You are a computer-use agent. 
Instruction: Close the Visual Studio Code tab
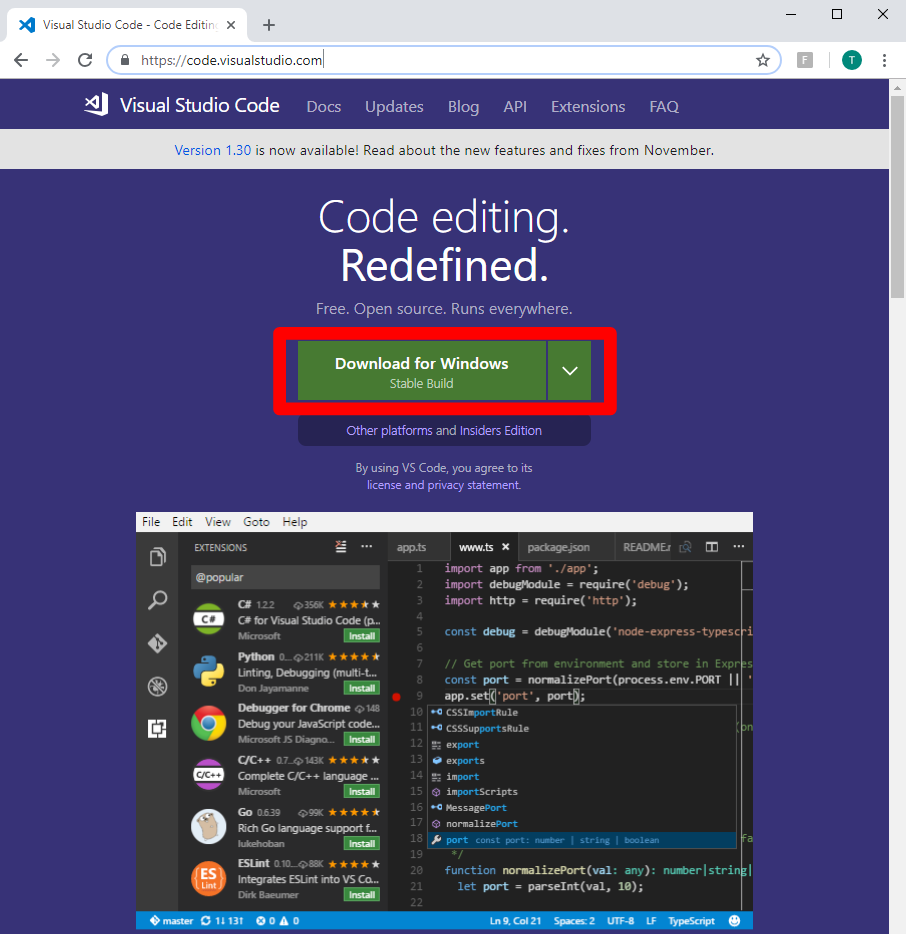[x=231, y=25]
